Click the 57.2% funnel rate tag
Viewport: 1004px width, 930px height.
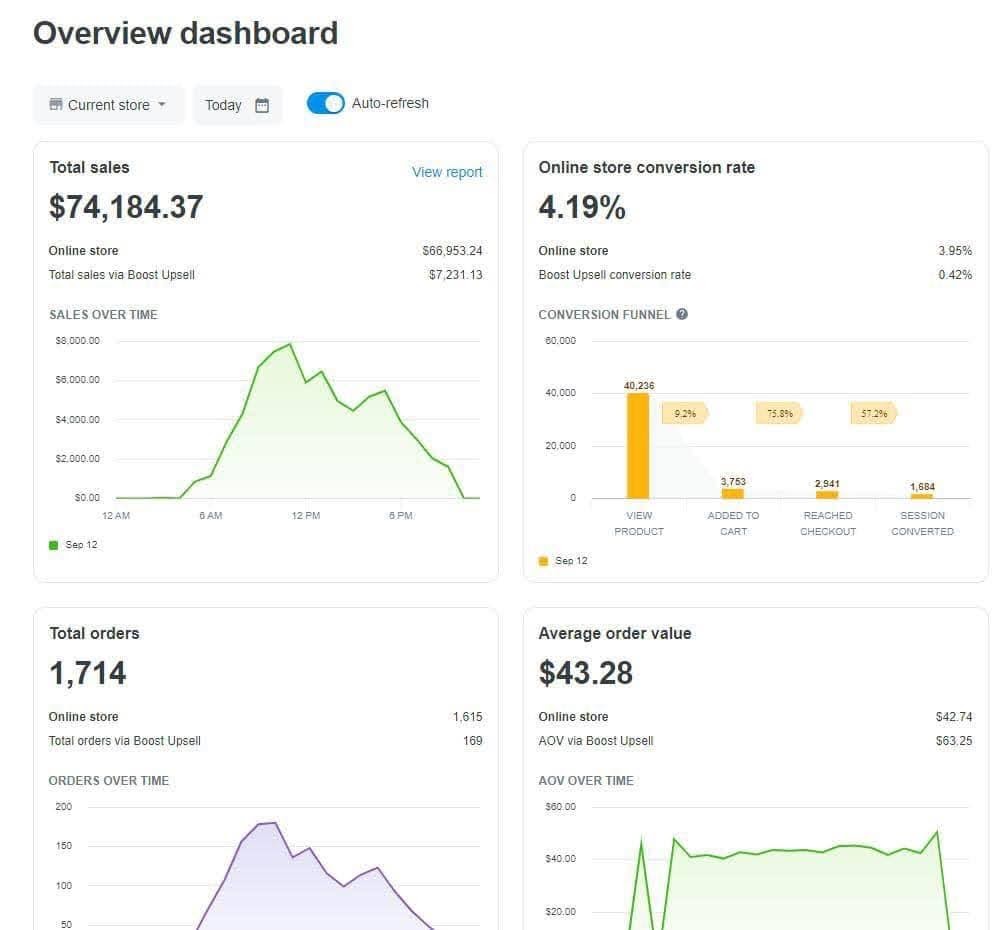[873, 414]
